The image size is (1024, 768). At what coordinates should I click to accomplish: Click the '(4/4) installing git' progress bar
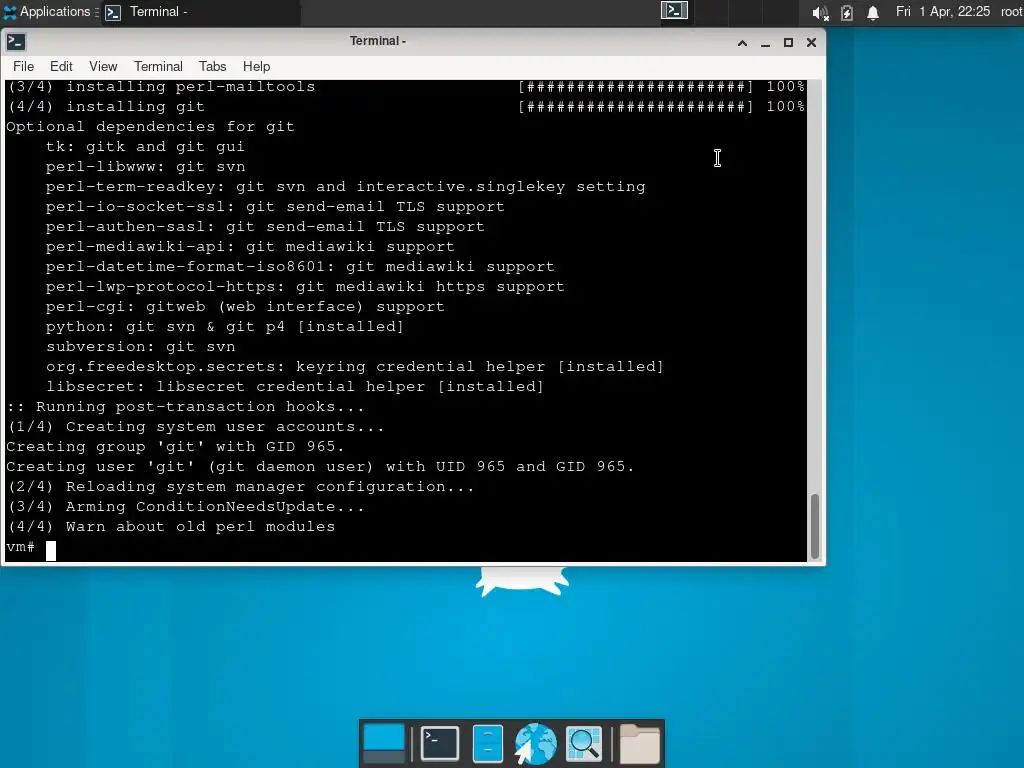pos(636,106)
